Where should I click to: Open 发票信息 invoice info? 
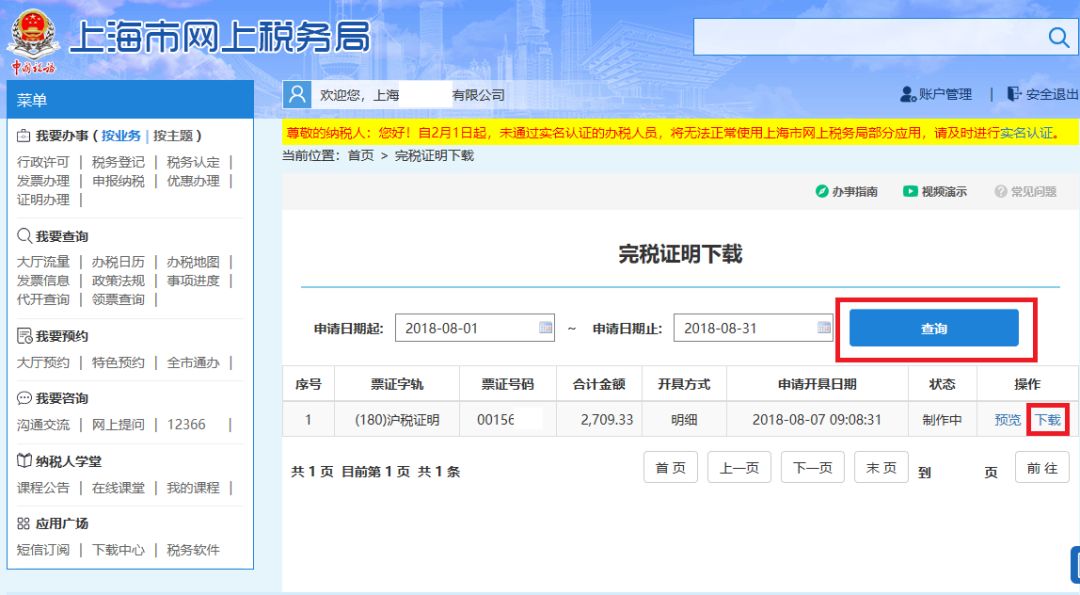coord(43,280)
